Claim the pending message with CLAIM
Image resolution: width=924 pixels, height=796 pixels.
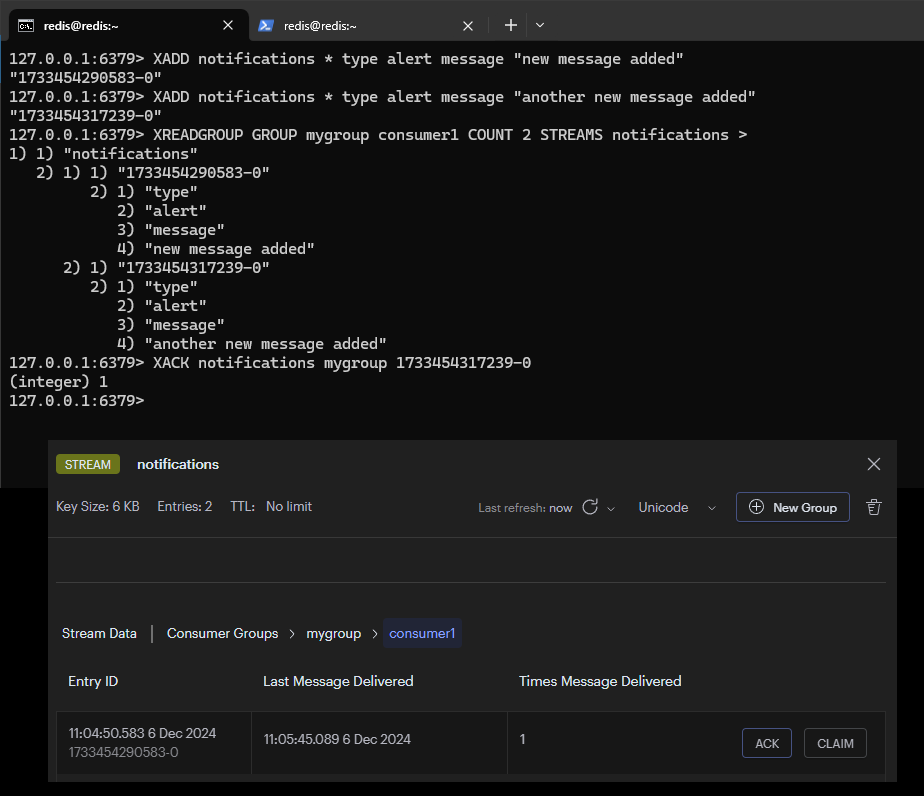click(835, 743)
